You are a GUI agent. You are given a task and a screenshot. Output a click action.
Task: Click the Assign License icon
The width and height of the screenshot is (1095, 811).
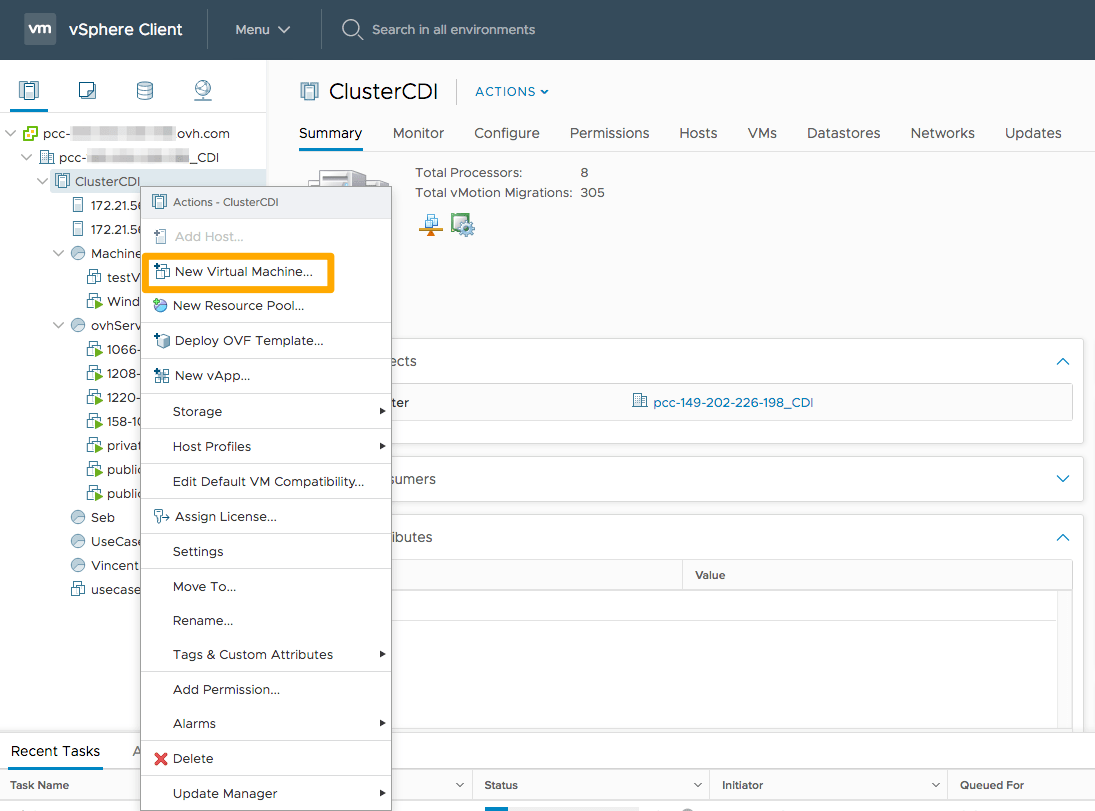tap(161, 516)
